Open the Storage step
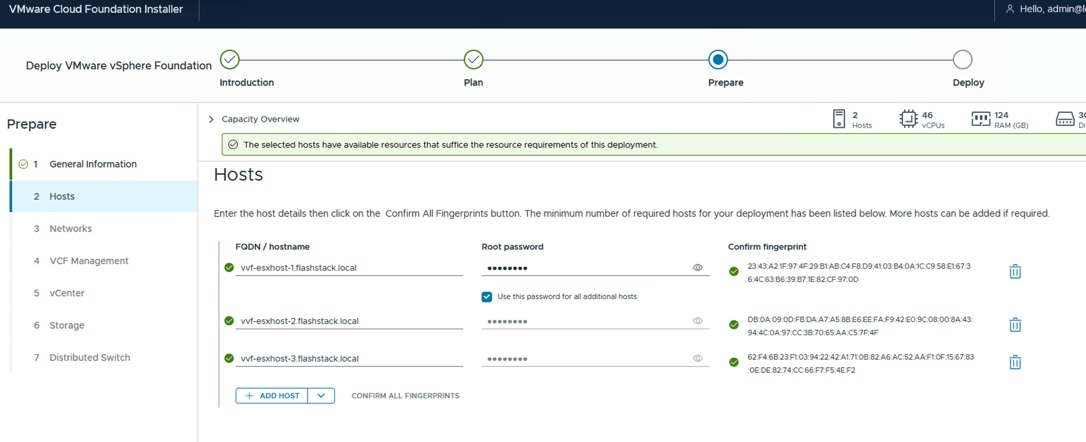This screenshot has width=1086, height=442. tap(66, 325)
